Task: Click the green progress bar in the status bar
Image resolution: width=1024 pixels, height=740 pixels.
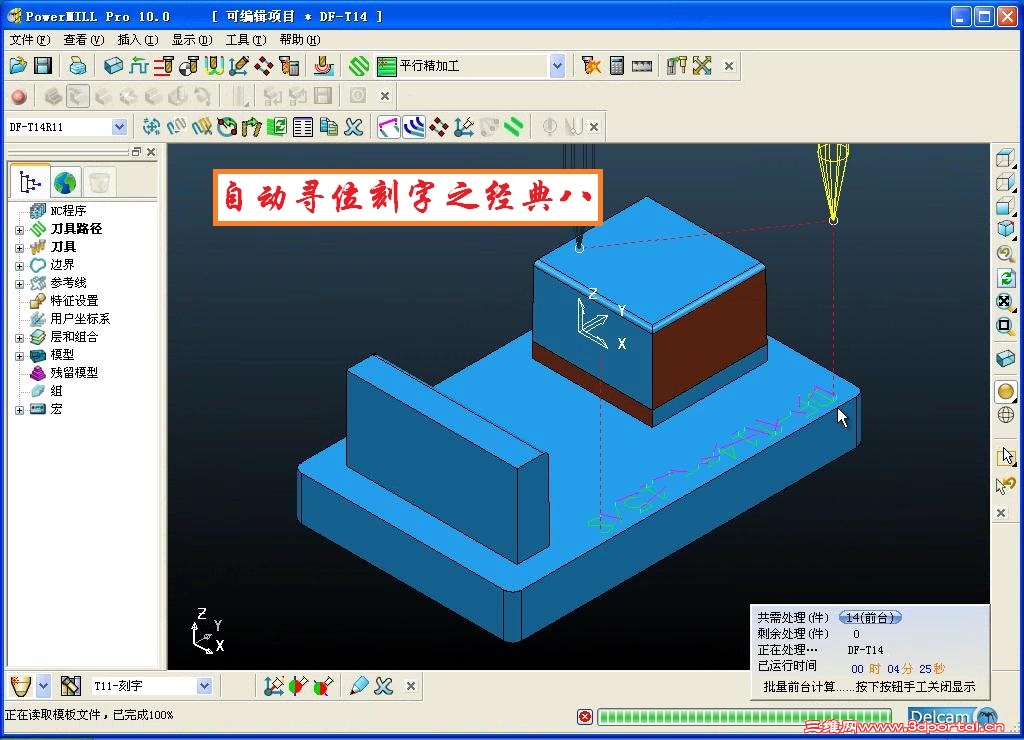Action: coord(746,717)
